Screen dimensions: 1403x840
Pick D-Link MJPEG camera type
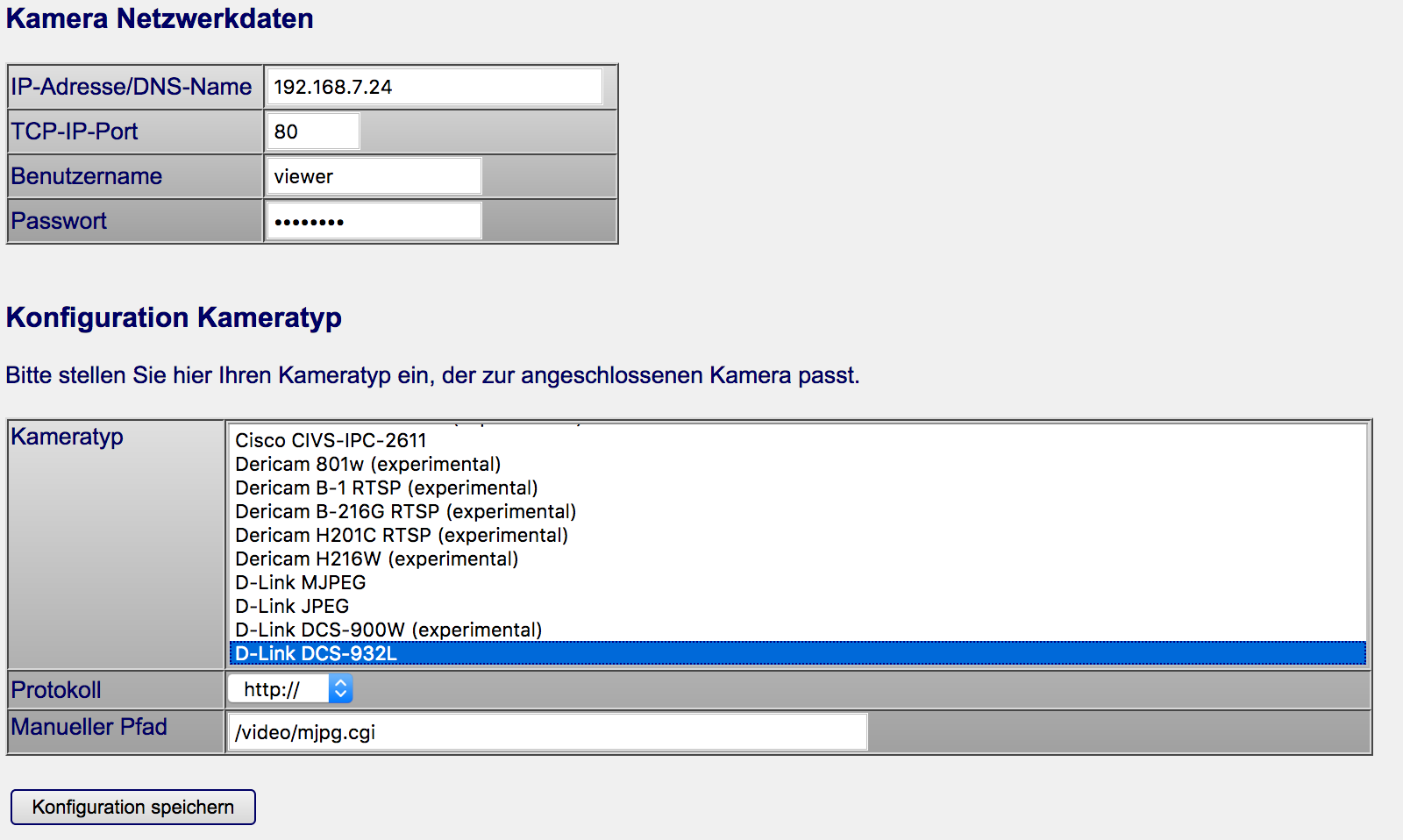[x=797, y=582]
